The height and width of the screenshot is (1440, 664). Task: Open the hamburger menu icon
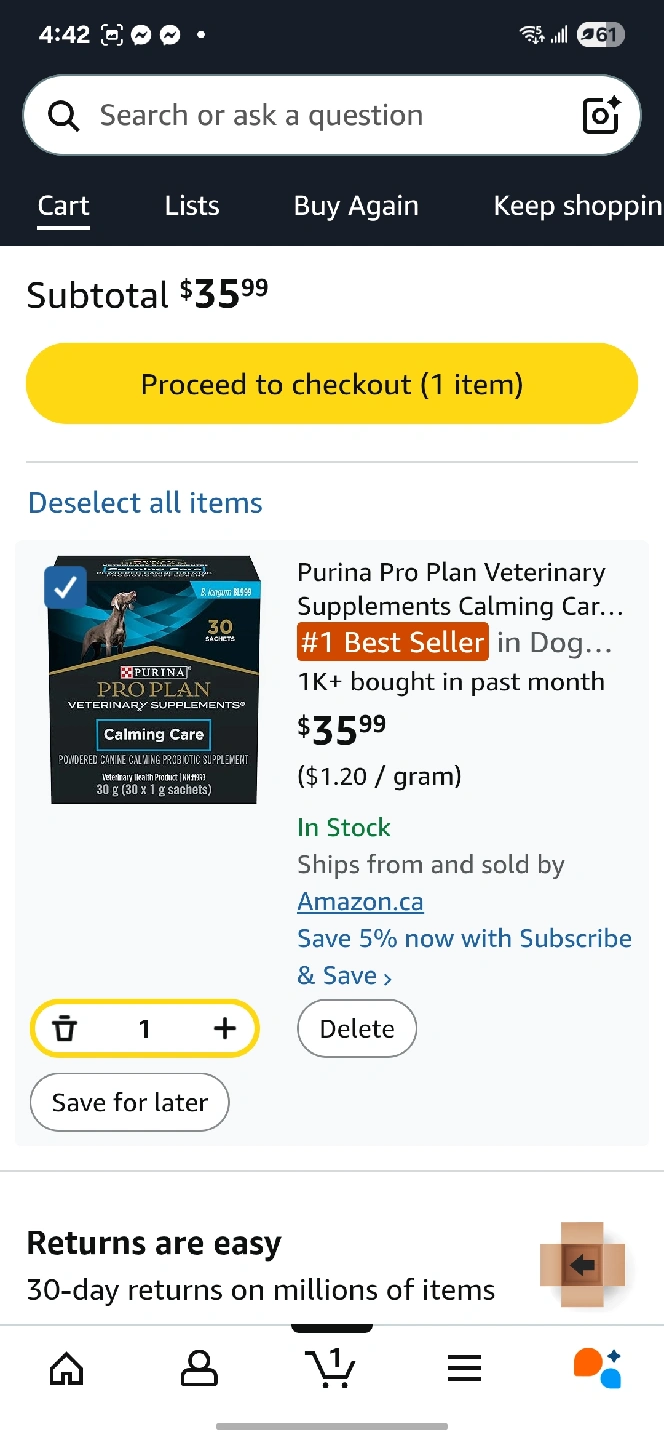[x=464, y=1368]
